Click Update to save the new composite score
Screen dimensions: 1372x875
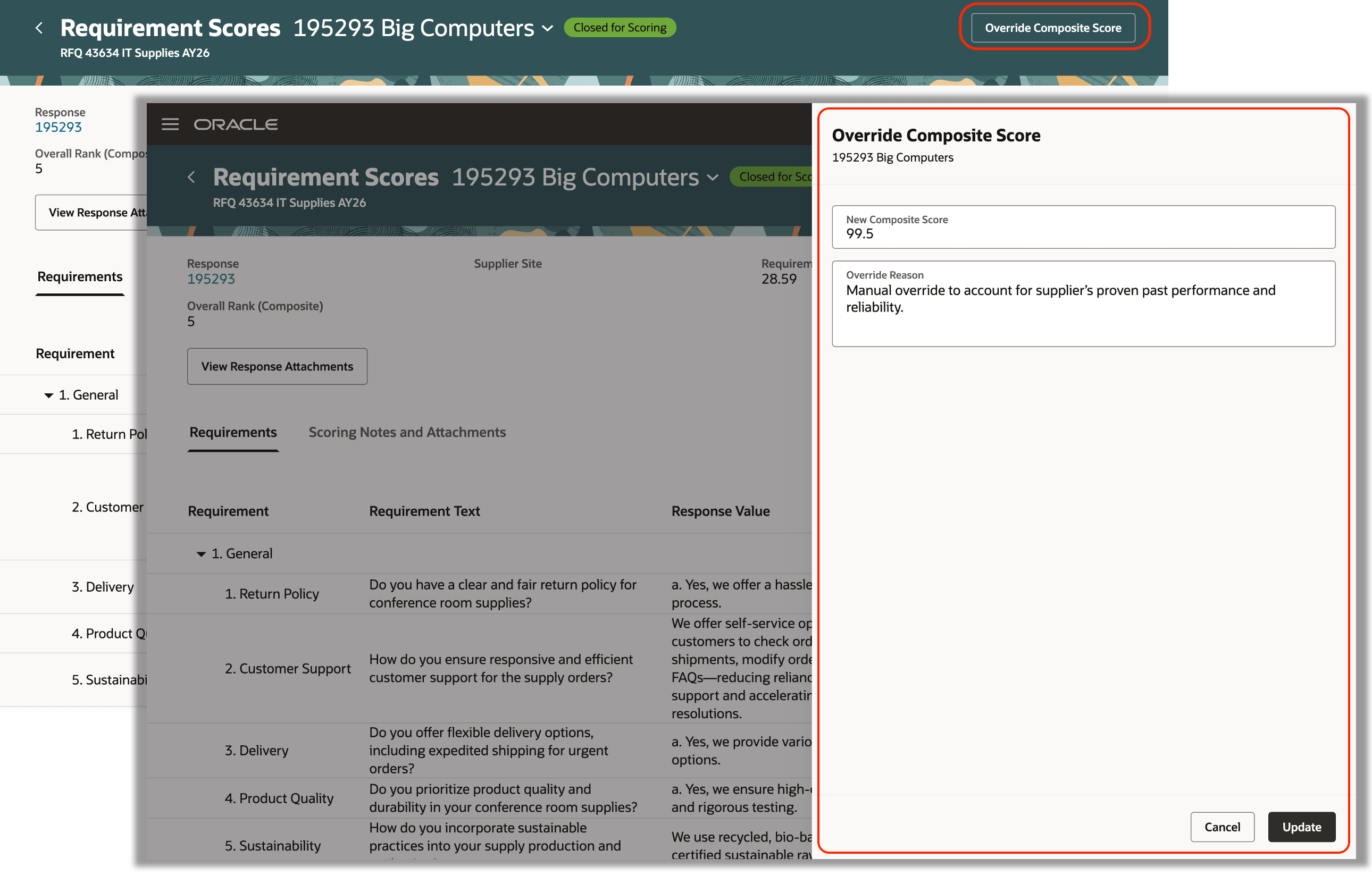coord(1301,827)
